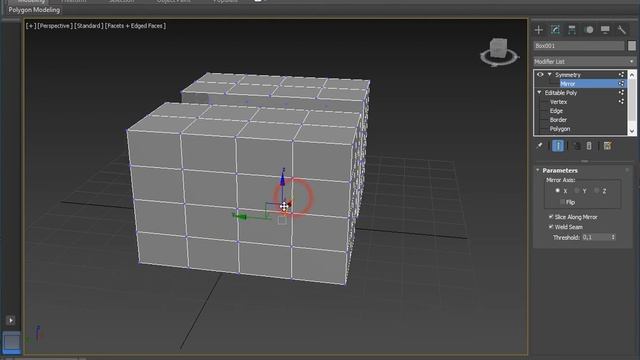The width and height of the screenshot is (640, 360).
Task: Select the Vertex sub-object level
Action: point(558,102)
